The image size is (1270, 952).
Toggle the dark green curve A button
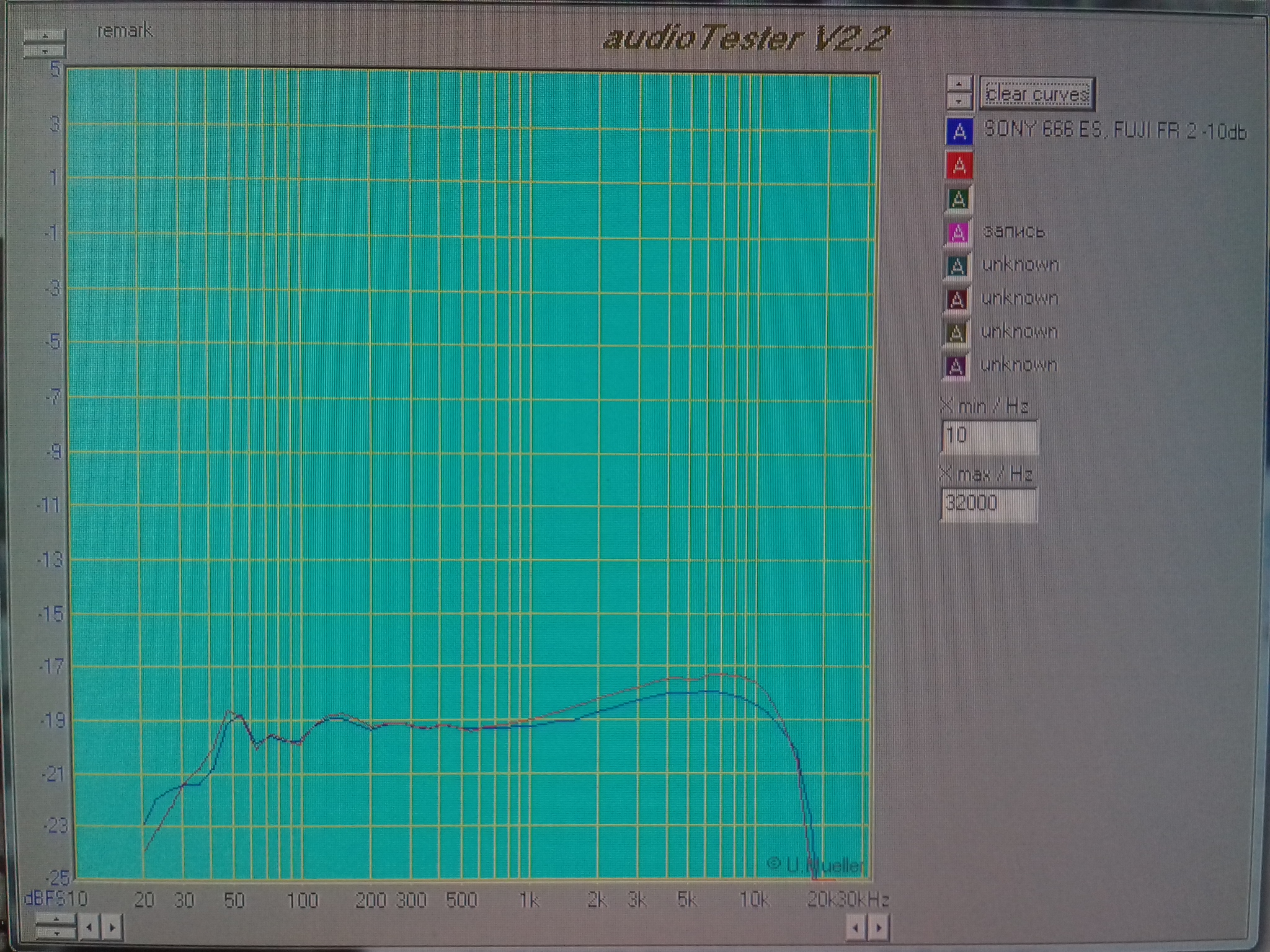click(x=958, y=200)
